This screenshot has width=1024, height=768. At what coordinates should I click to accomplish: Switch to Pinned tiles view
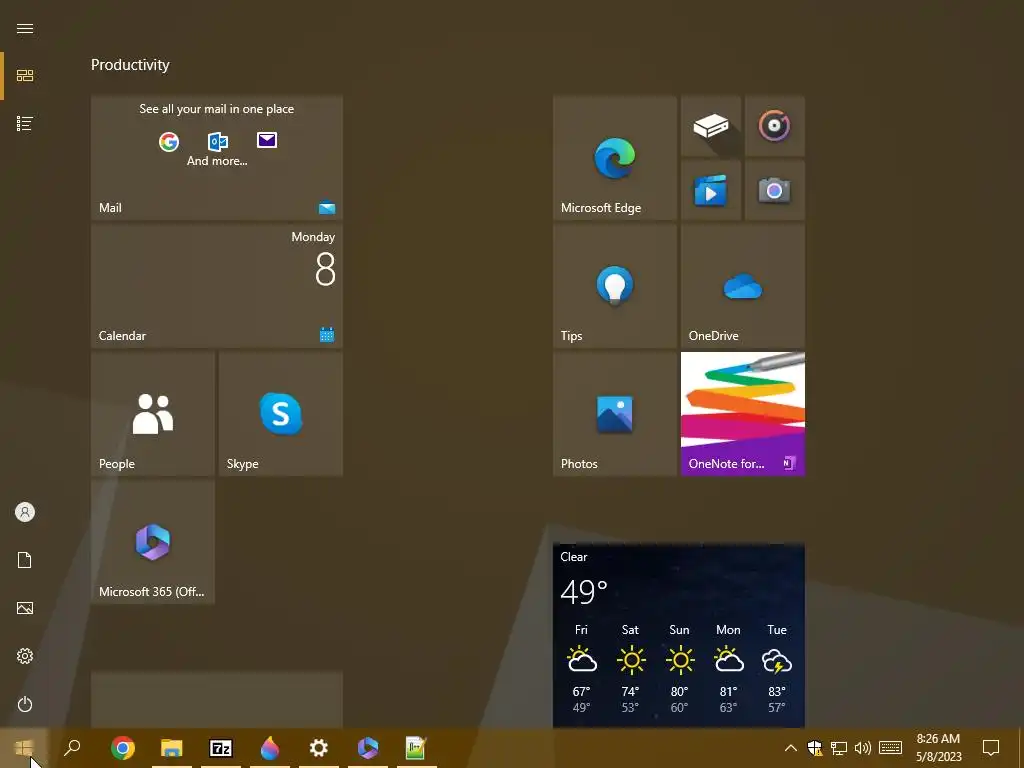tap(25, 76)
